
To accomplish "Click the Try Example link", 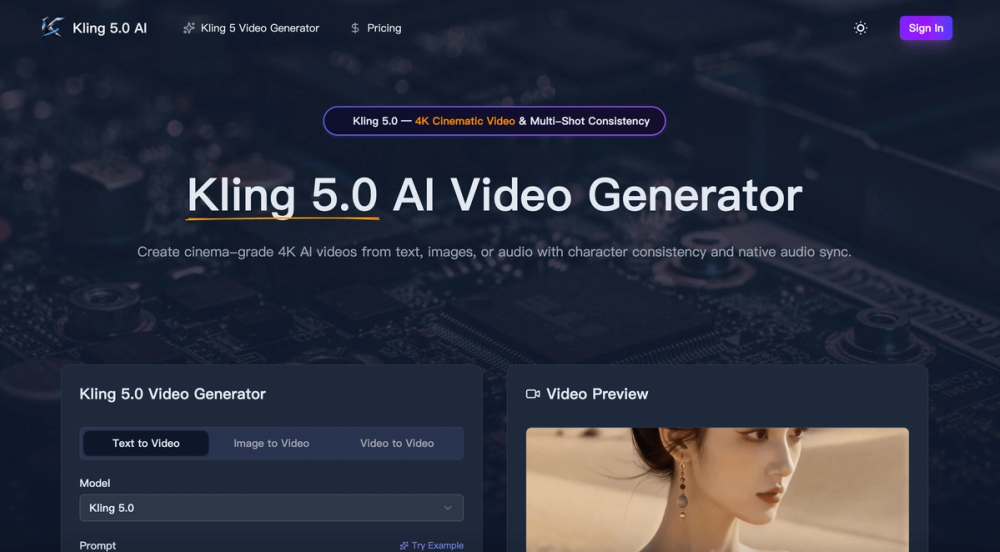I will tap(431, 546).
